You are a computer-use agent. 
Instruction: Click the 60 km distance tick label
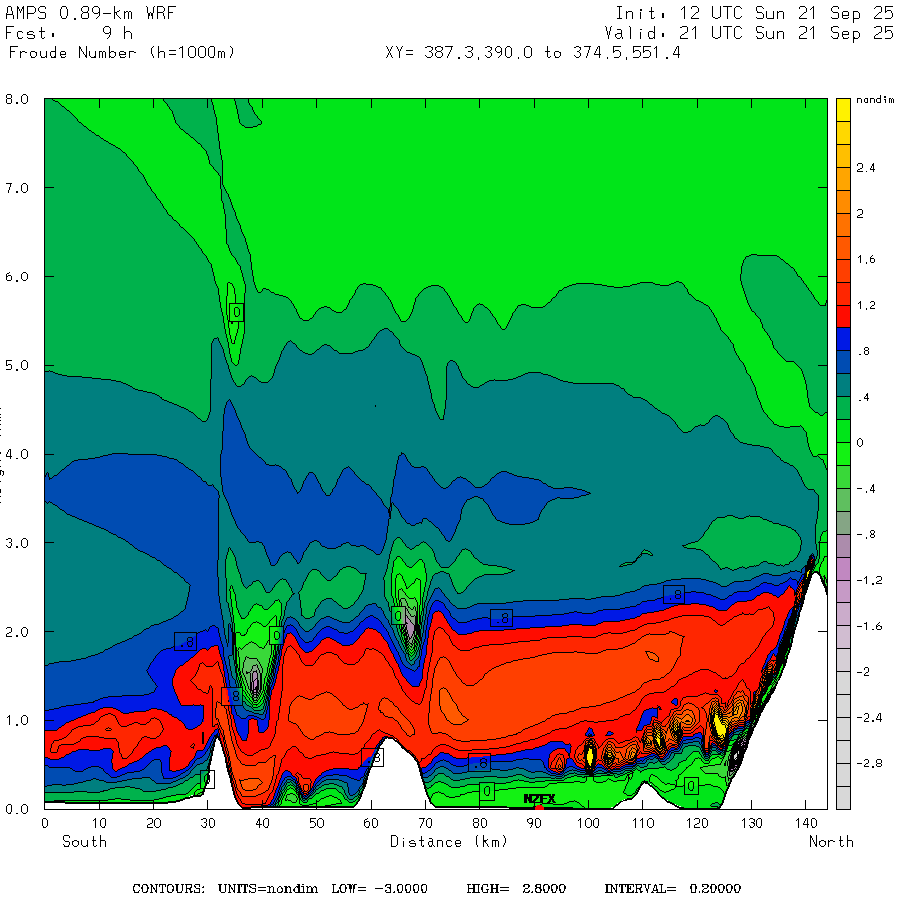pyautogui.click(x=371, y=823)
